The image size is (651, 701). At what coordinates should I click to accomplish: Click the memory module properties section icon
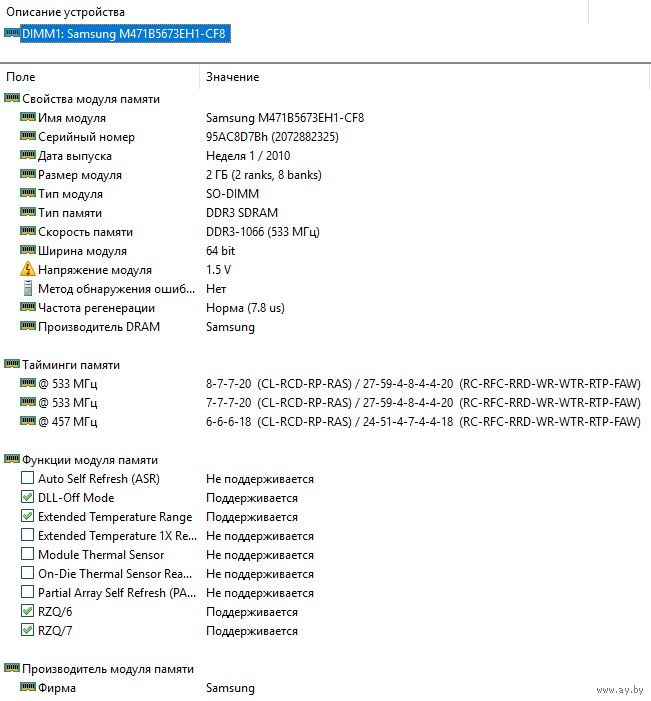pyautogui.click(x=12, y=99)
